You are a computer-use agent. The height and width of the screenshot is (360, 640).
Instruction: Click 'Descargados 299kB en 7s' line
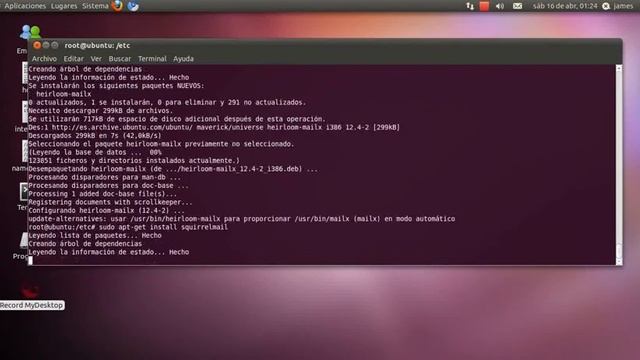click(94, 136)
